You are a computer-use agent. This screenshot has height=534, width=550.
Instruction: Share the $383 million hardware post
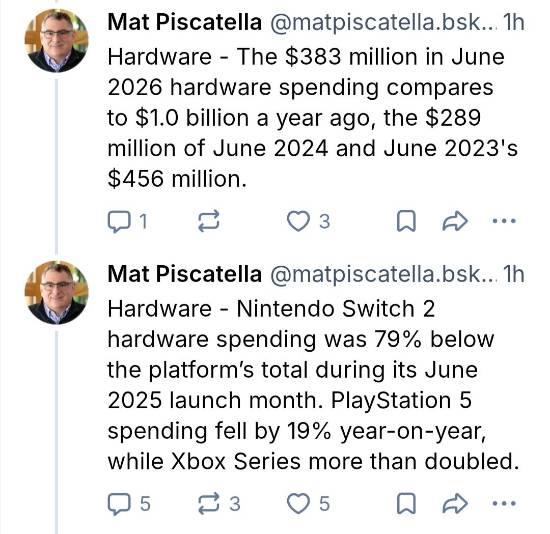455,221
